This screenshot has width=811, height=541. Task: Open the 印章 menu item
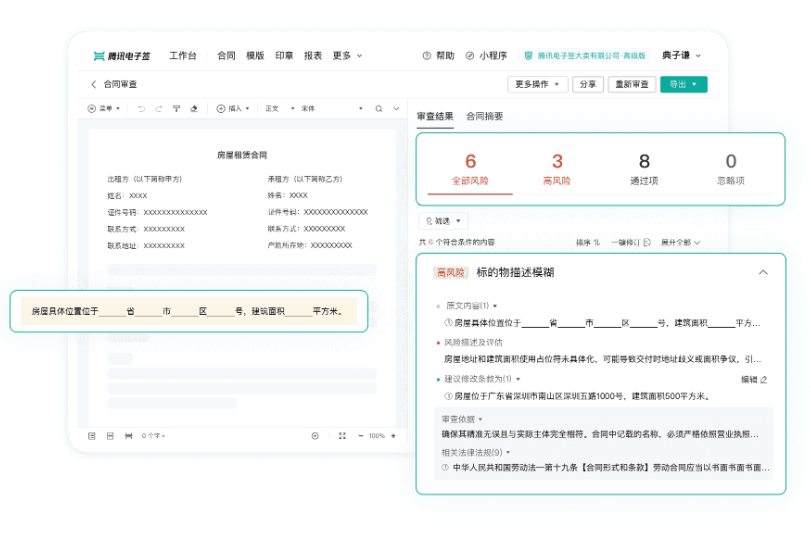coord(284,55)
